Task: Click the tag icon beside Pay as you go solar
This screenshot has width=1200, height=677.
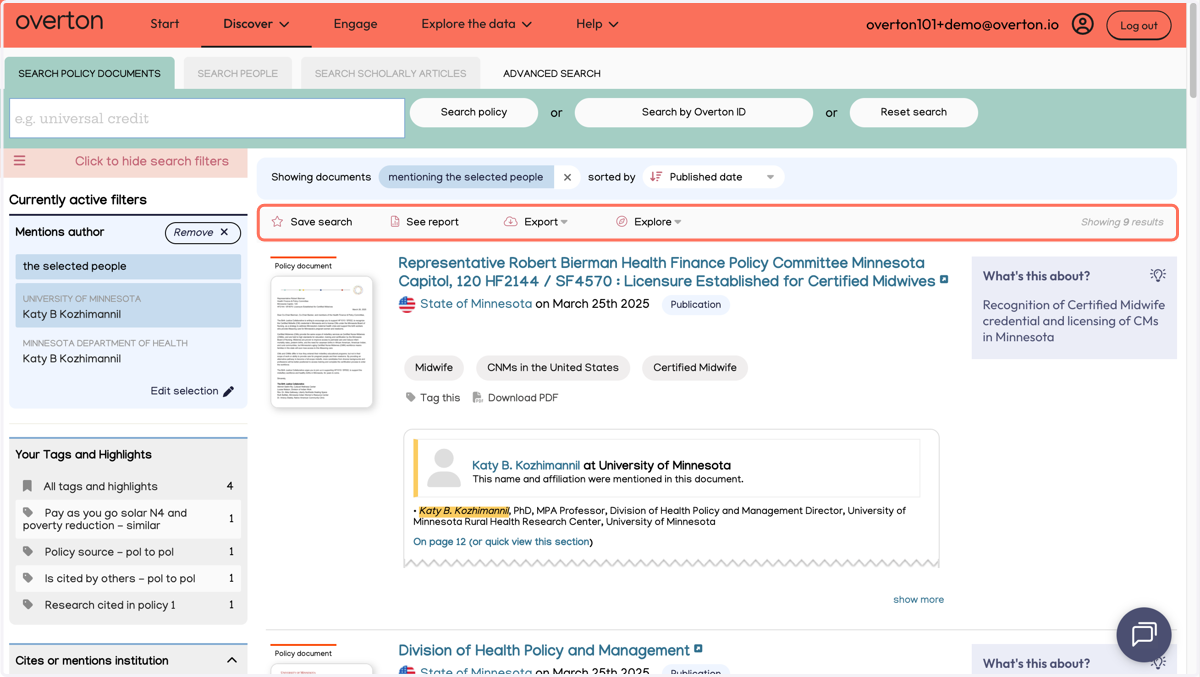Action: (28, 513)
